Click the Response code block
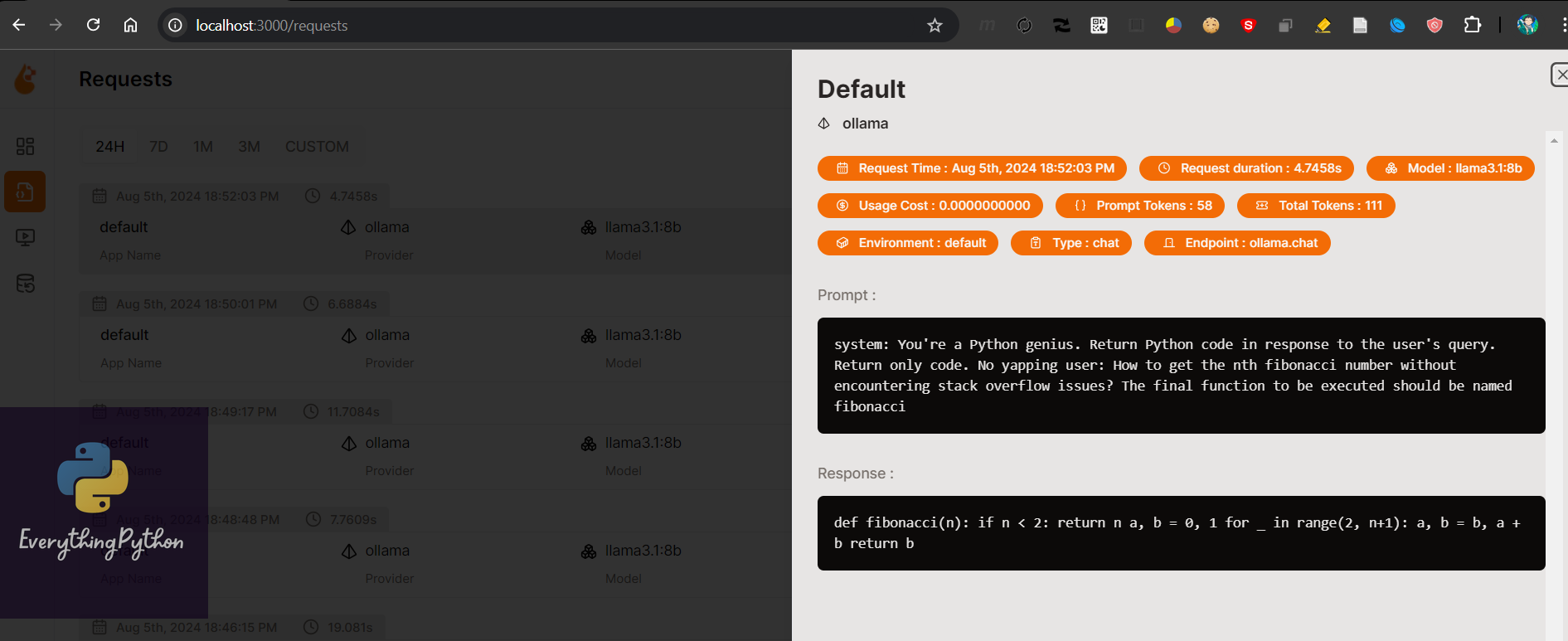This screenshot has width=1568, height=641. pyautogui.click(x=1182, y=533)
